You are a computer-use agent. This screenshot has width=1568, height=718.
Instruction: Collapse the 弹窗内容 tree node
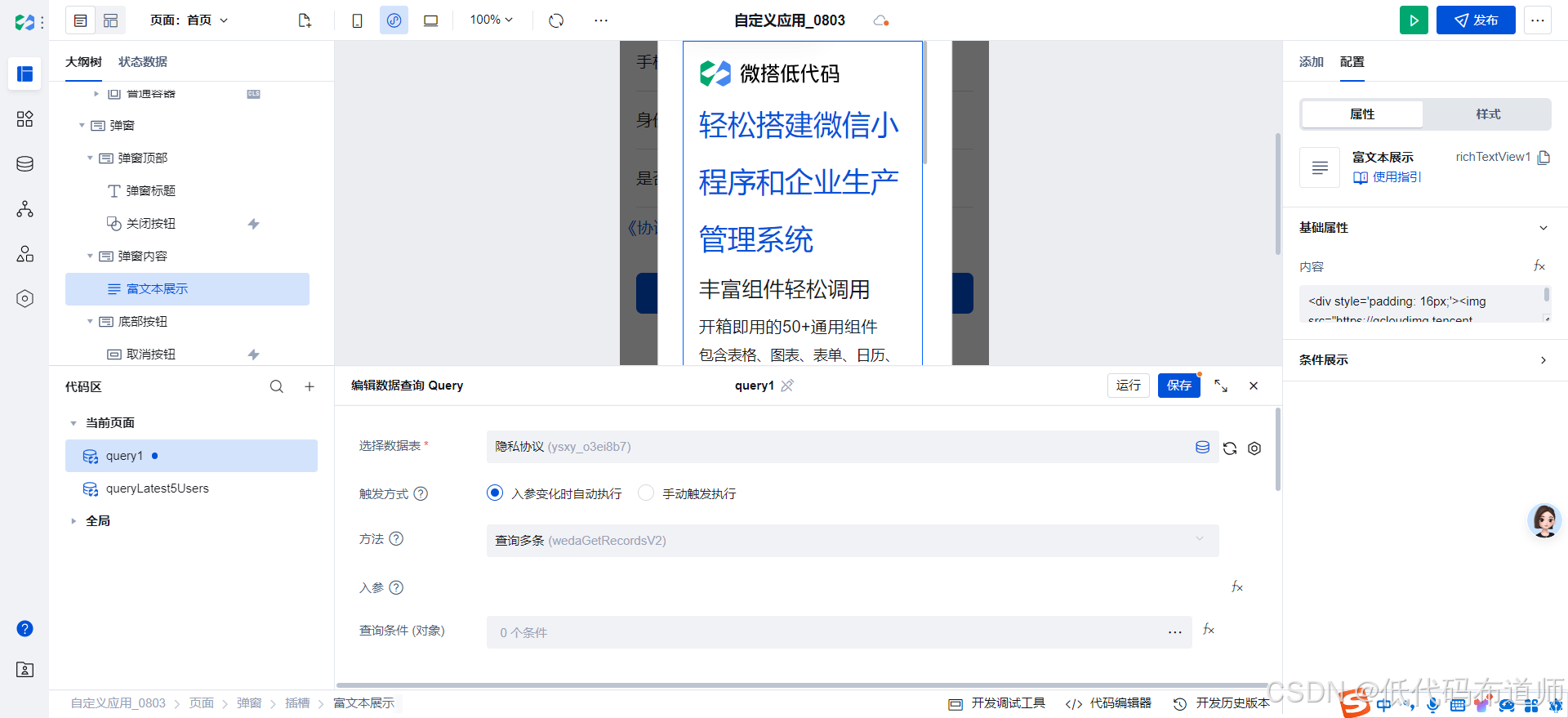click(90, 256)
